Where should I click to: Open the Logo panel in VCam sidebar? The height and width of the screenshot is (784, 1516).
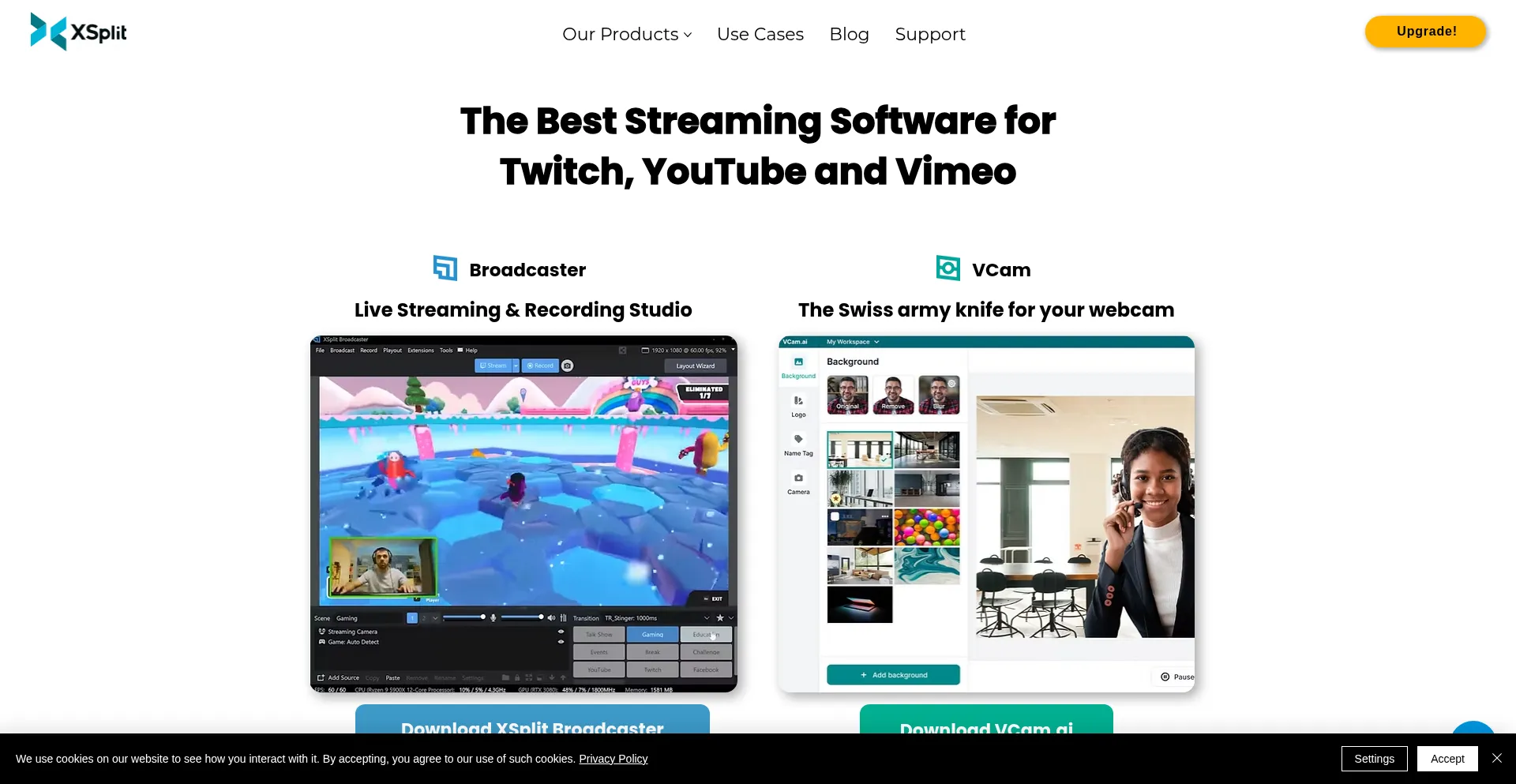[797, 402]
